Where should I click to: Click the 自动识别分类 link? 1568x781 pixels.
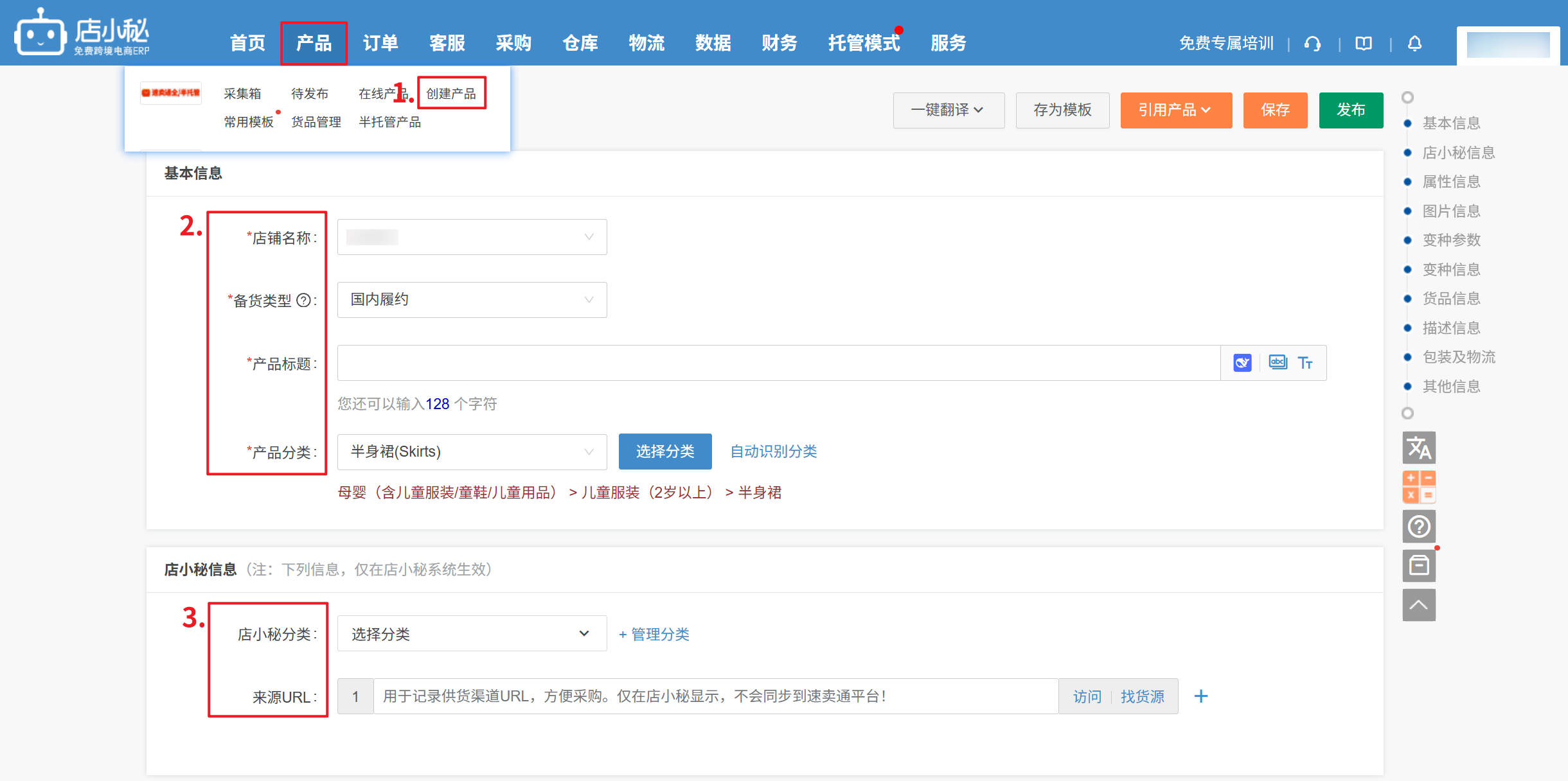tap(773, 452)
